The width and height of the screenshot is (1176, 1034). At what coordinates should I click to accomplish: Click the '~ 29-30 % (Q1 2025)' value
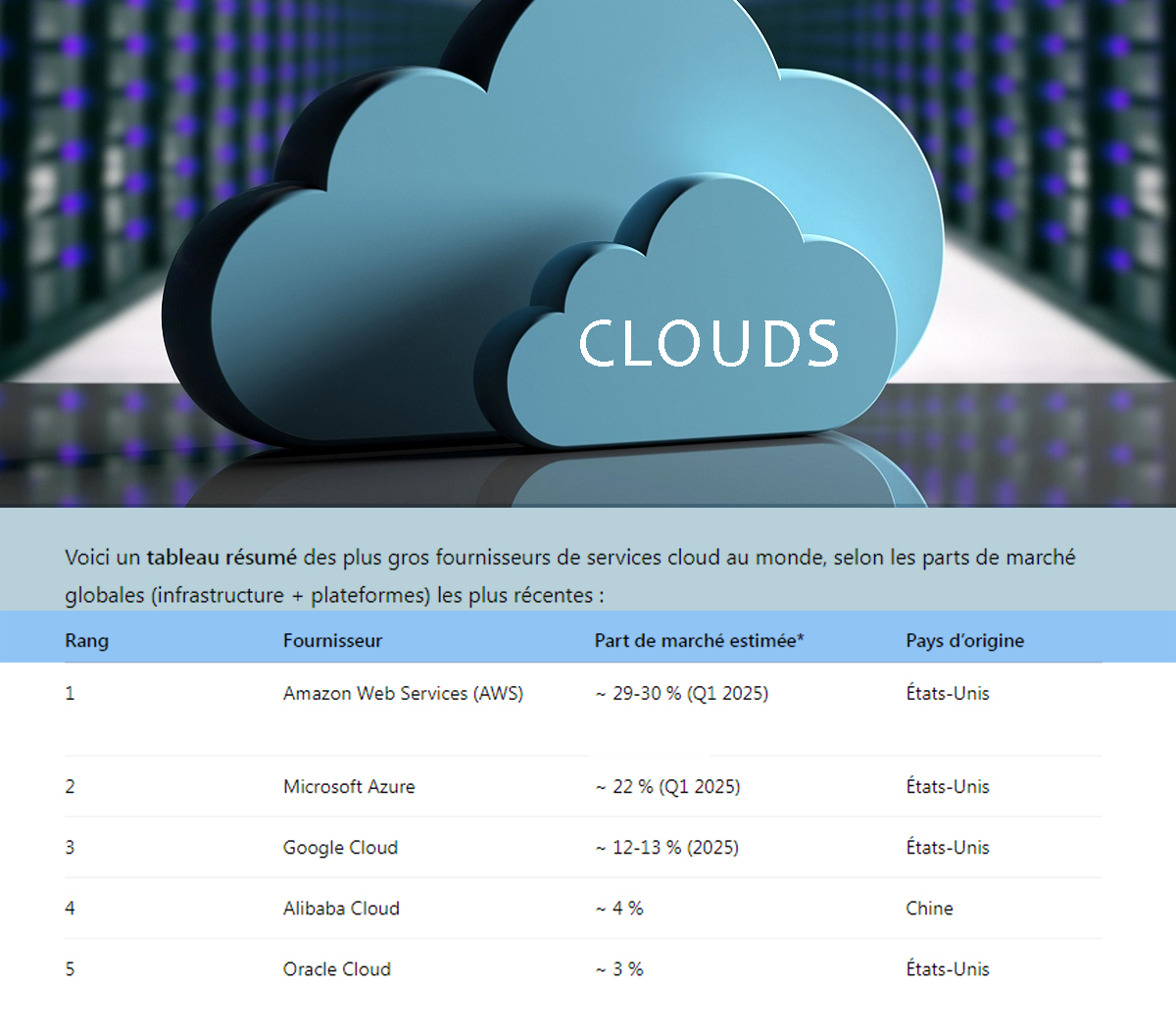tap(681, 694)
